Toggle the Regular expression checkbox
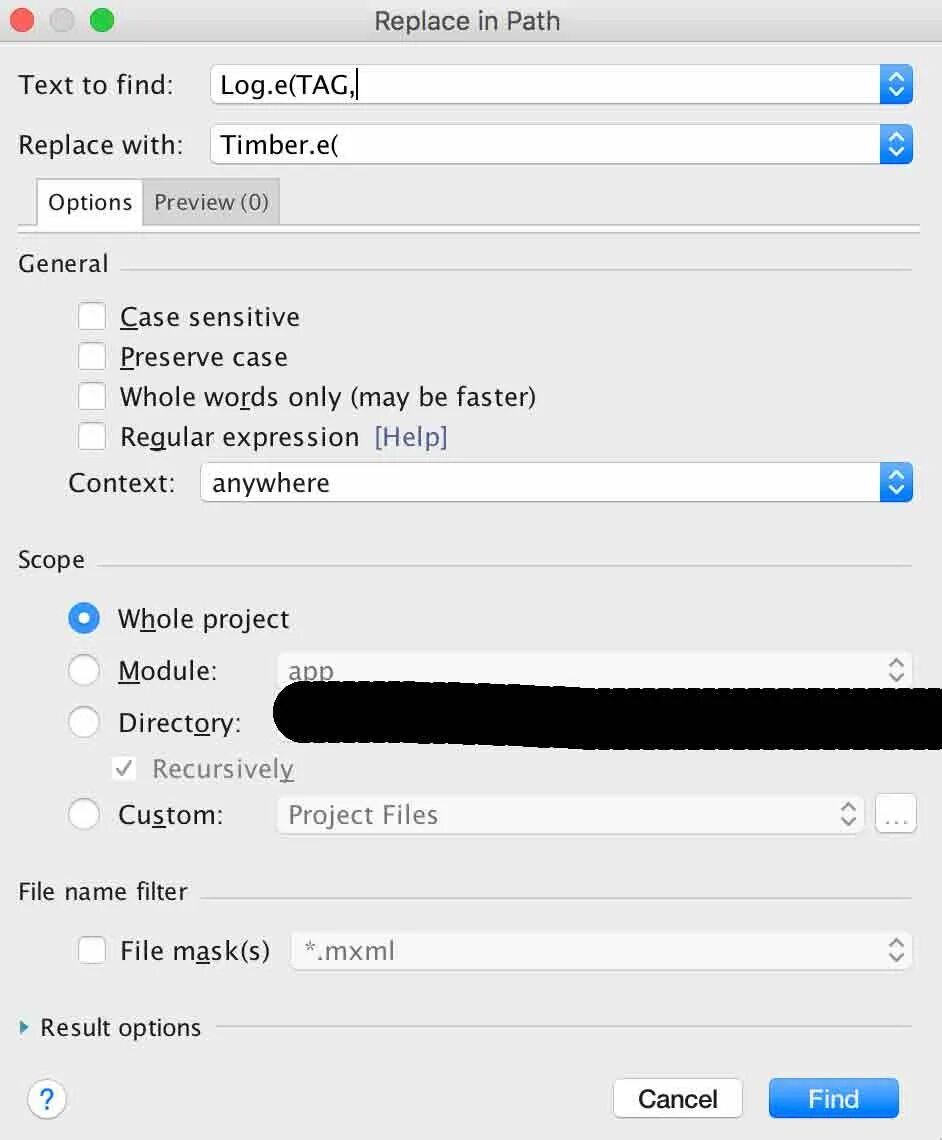Screen dimensions: 942x1140 (92, 436)
